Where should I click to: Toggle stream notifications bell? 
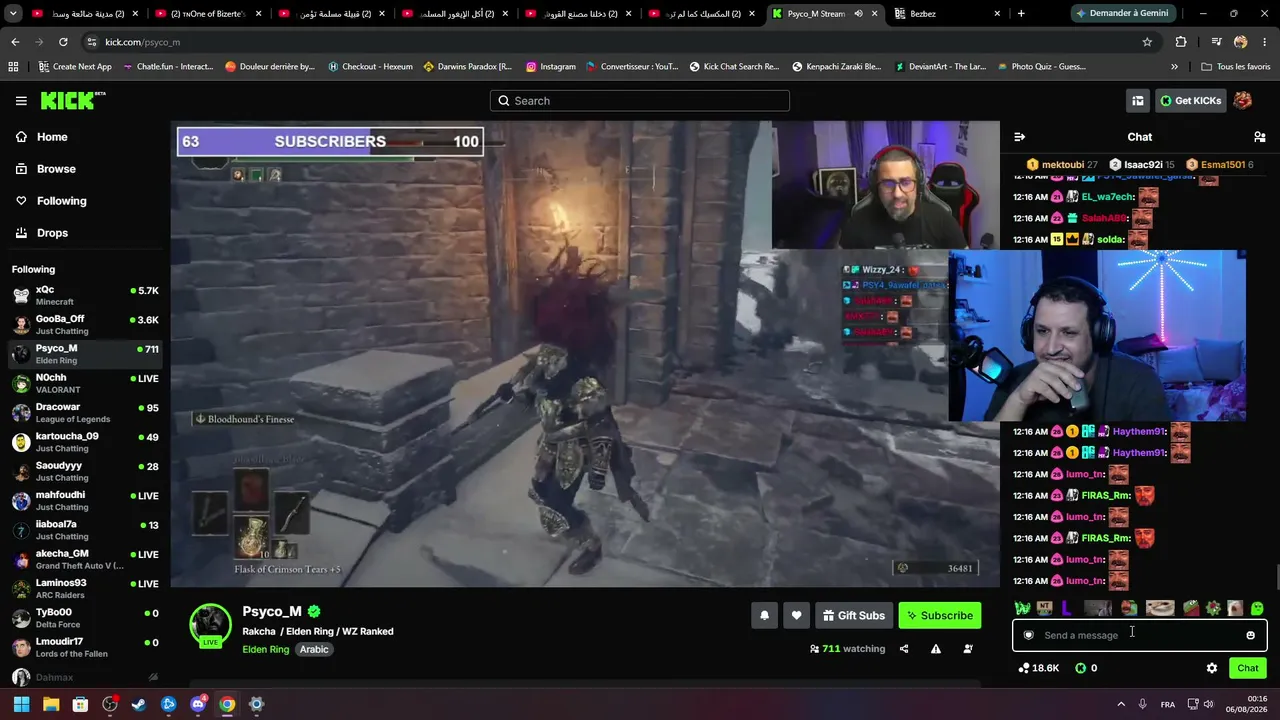coord(765,616)
